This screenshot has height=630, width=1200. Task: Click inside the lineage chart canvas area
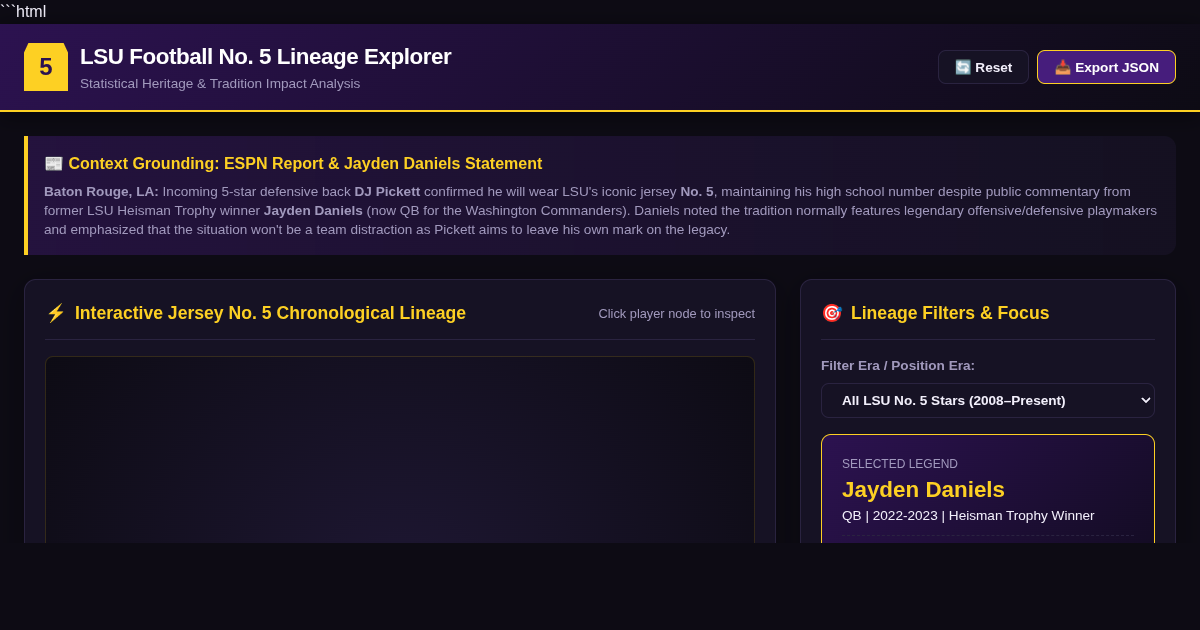pyautogui.click(x=400, y=450)
